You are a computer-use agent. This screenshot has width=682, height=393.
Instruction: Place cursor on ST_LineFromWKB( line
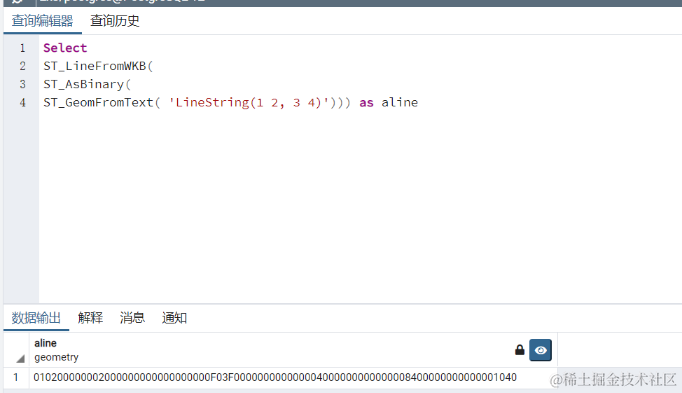pos(98,66)
